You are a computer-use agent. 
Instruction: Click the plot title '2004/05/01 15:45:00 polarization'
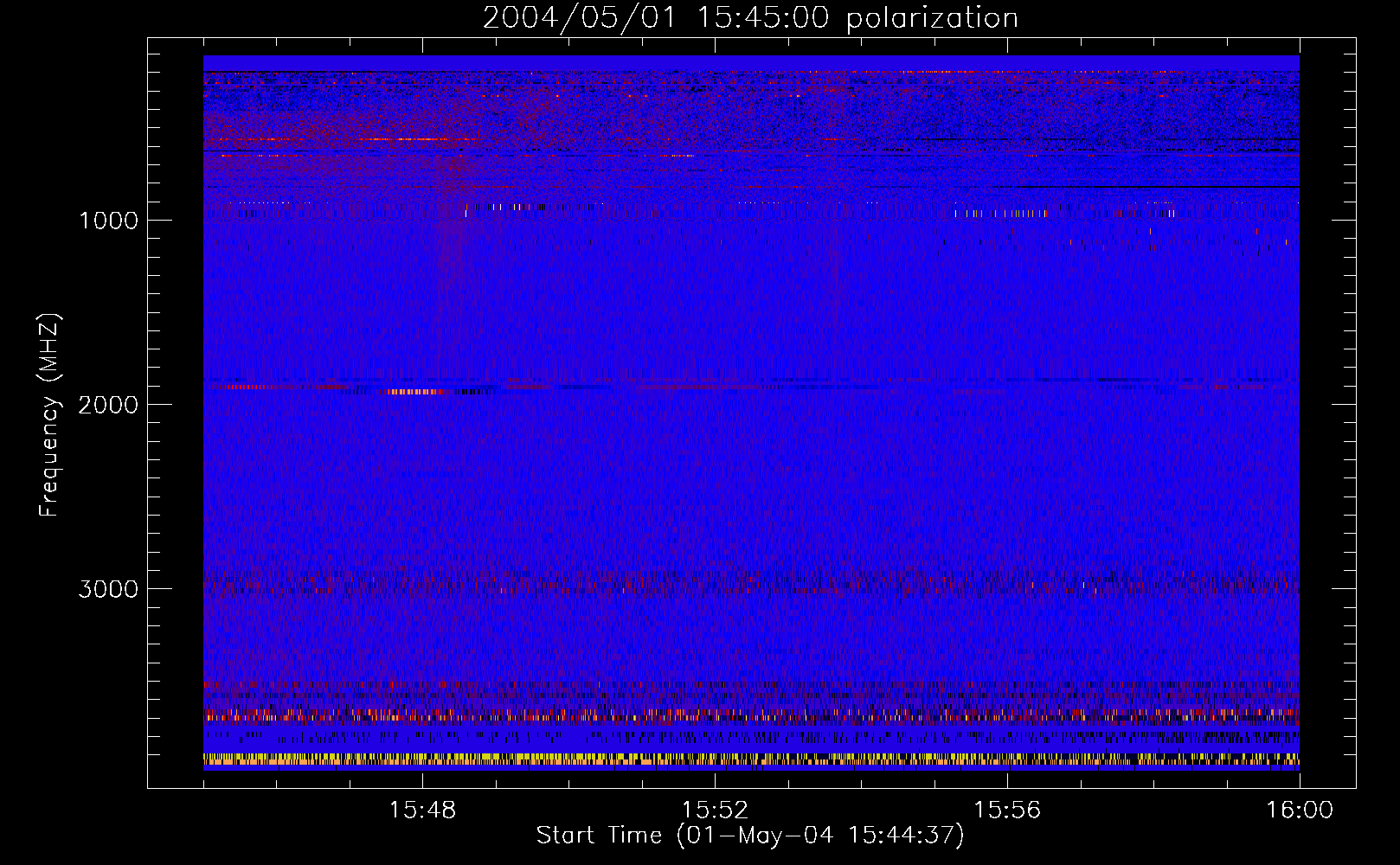[750, 18]
